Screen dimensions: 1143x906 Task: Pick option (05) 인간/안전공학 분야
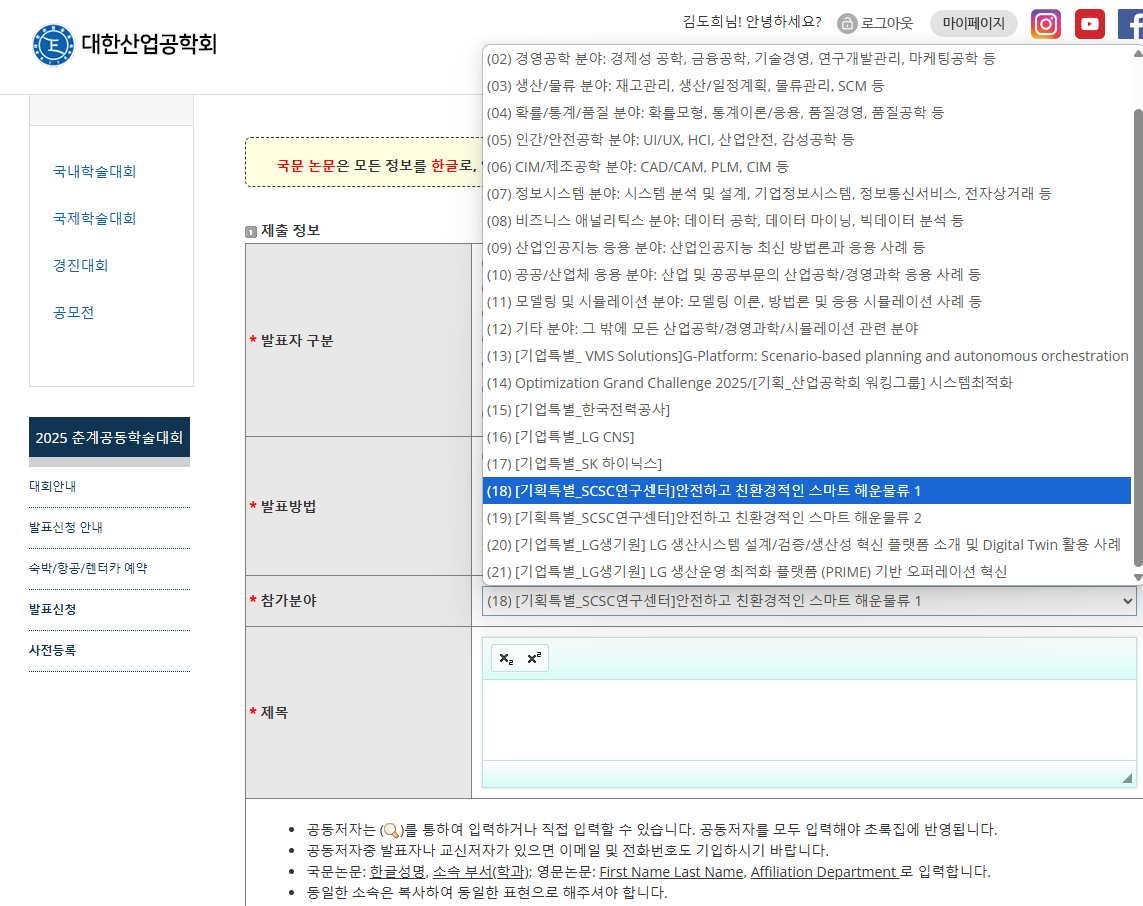[x=670, y=139]
